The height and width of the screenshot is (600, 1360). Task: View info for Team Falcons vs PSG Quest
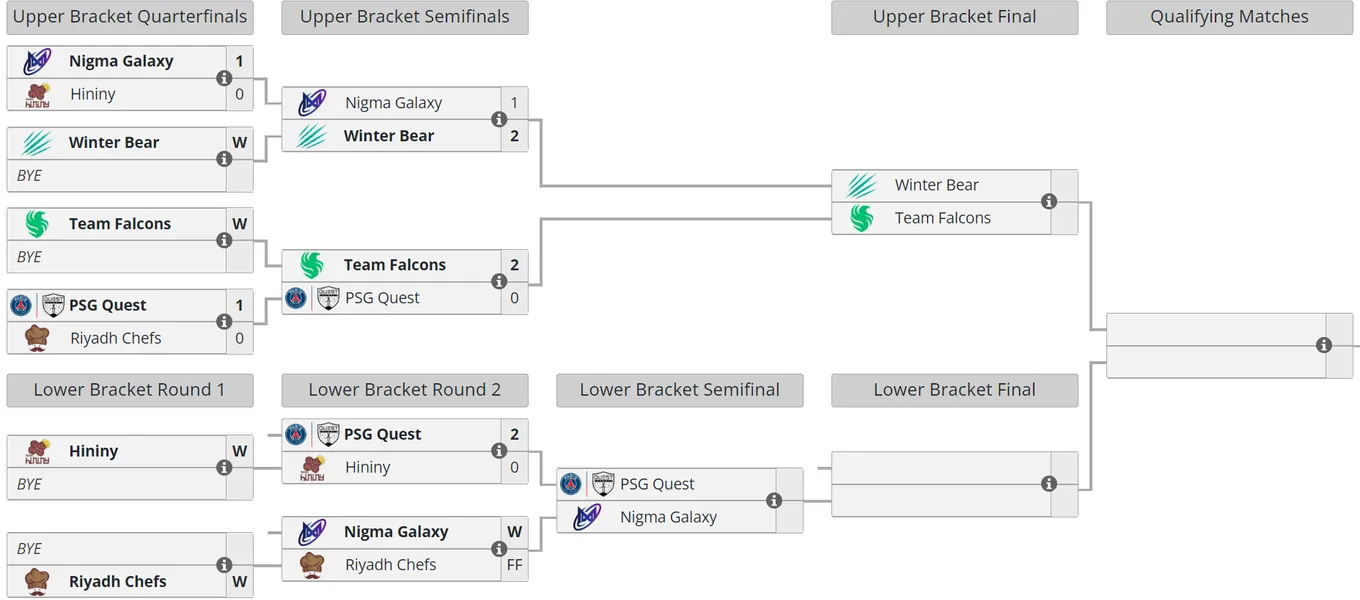coord(499,281)
